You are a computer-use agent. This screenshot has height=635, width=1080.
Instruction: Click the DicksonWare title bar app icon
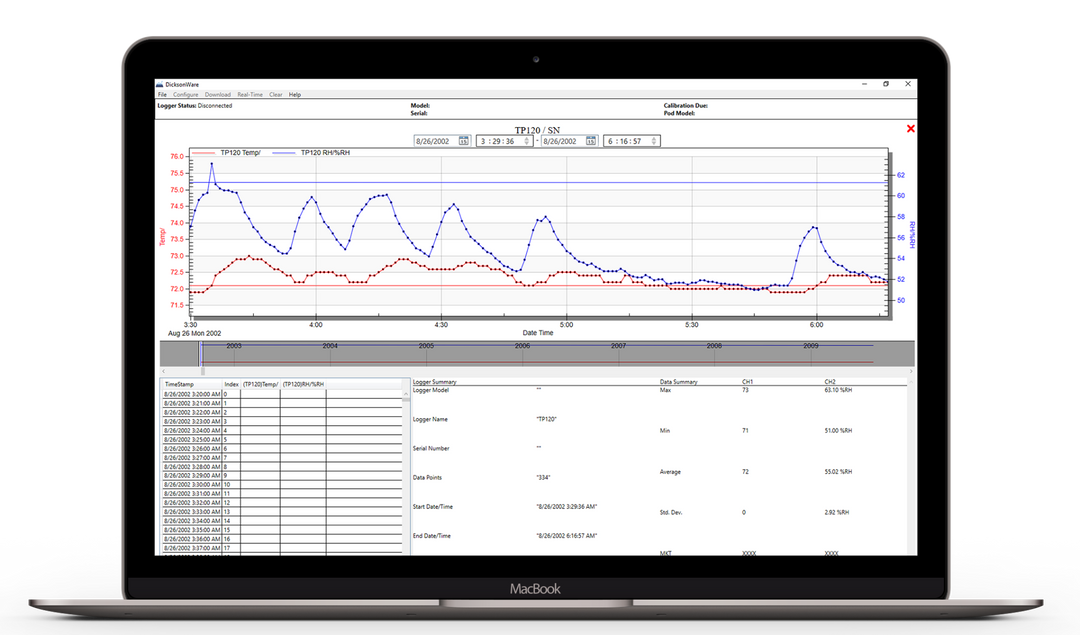pos(160,85)
